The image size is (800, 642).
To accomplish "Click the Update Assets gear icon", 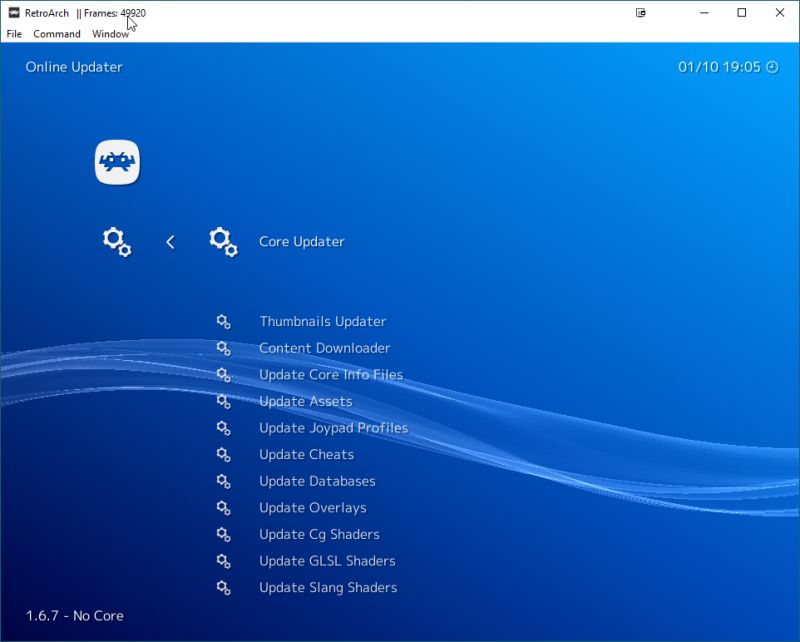I will pyautogui.click(x=224, y=401).
